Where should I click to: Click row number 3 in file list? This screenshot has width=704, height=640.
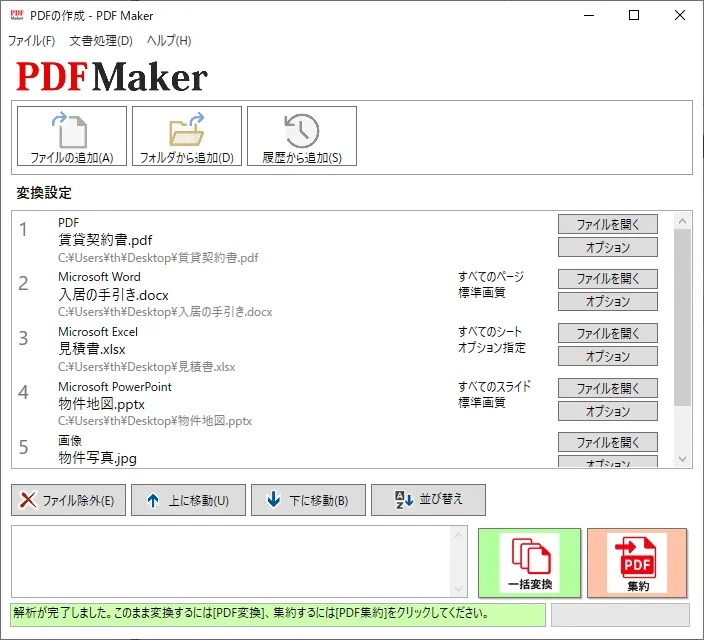click(x=23, y=338)
